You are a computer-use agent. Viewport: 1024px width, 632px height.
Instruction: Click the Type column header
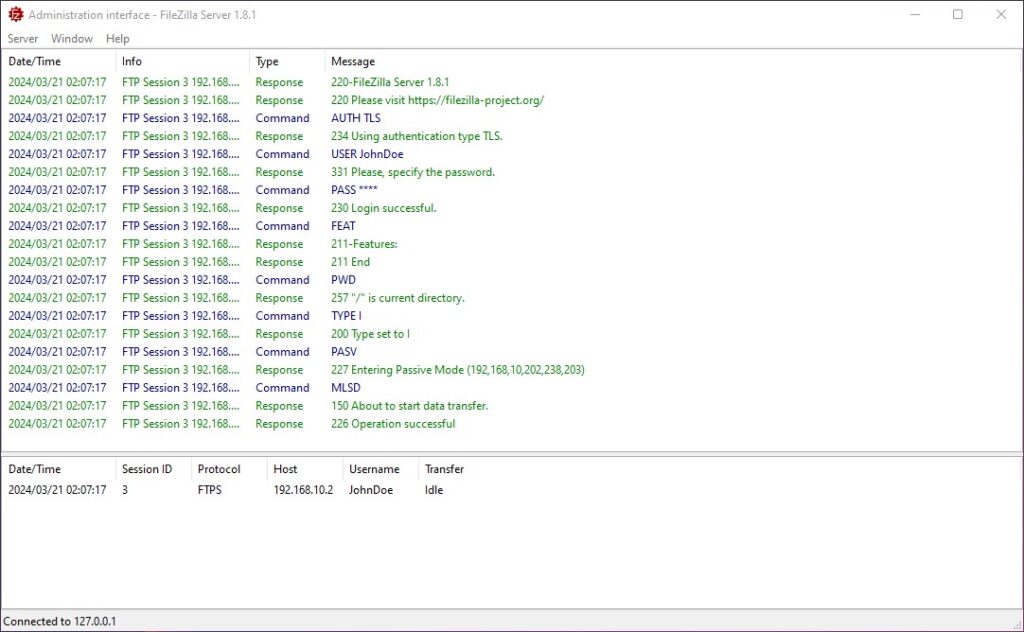[x=267, y=62]
